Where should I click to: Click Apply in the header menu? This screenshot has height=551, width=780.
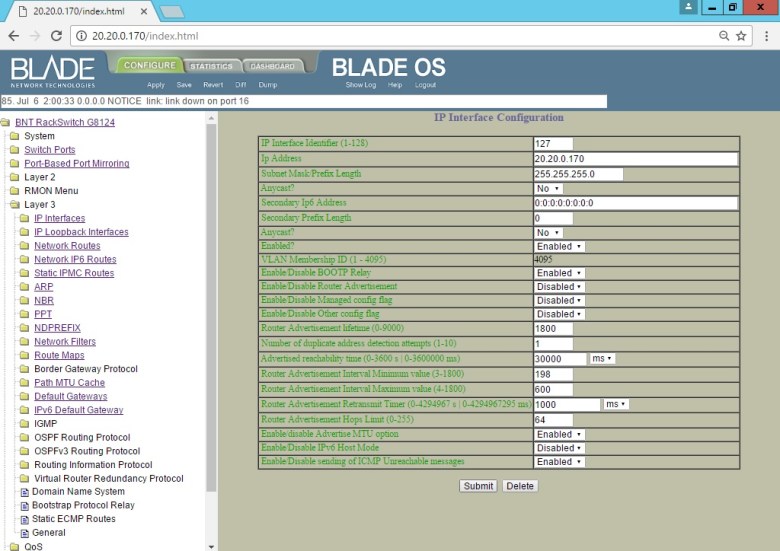point(156,85)
